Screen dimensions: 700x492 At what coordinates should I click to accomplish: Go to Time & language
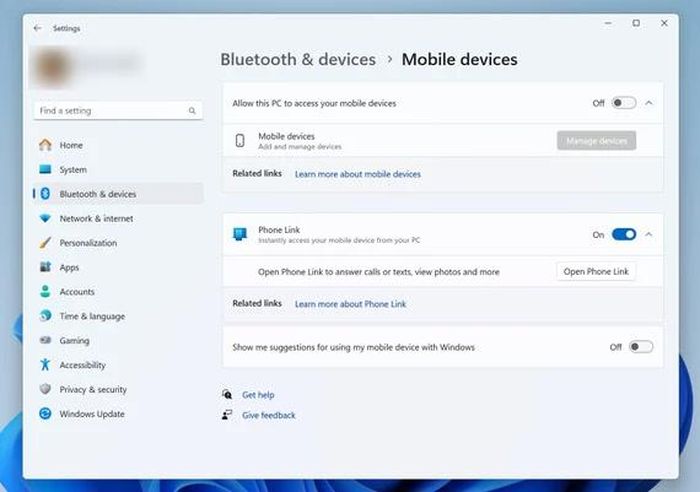coord(118,316)
